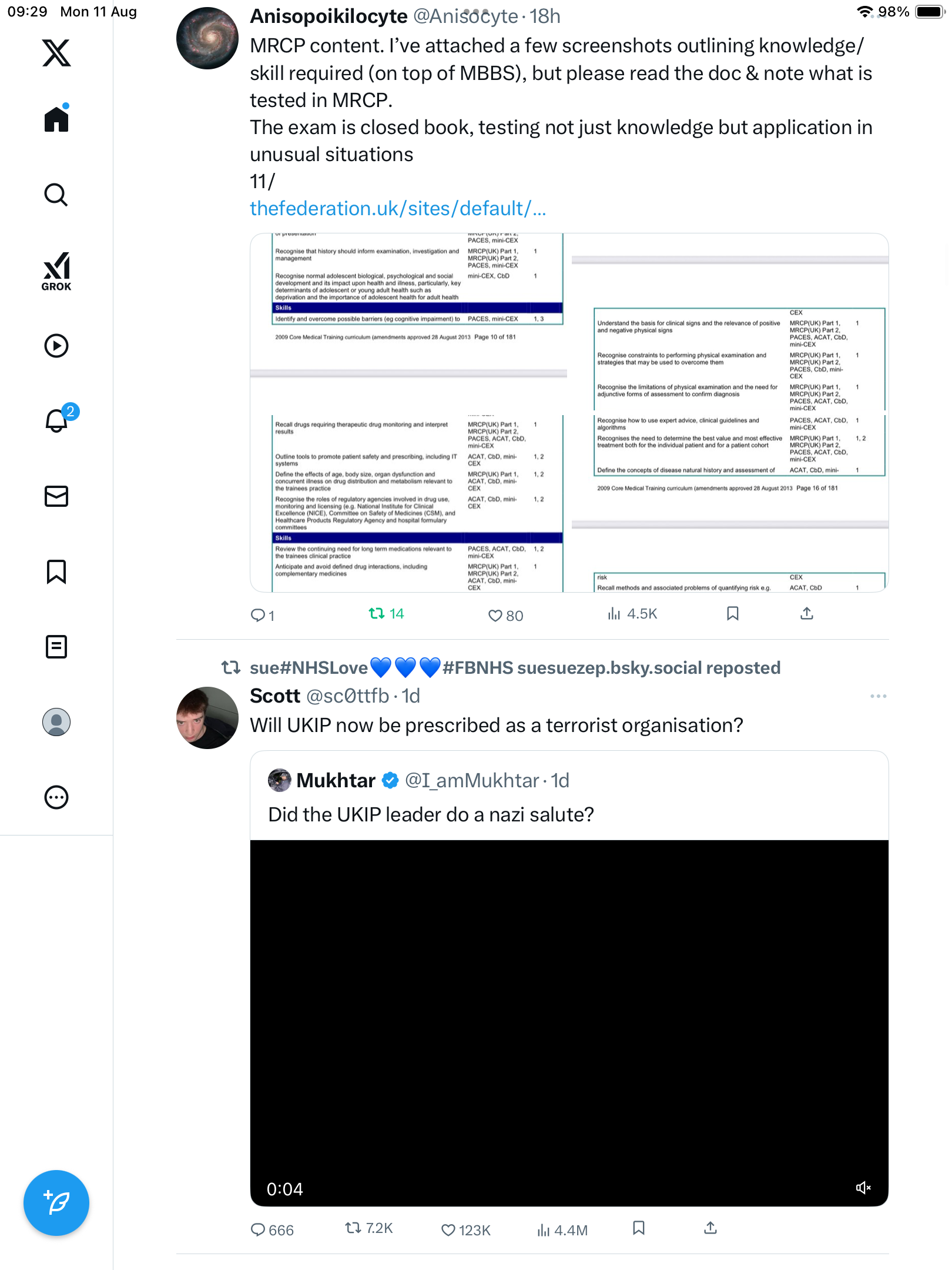The width and height of the screenshot is (952, 1270).
Task: Play the black UKIP video
Action: tap(569, 1023)
